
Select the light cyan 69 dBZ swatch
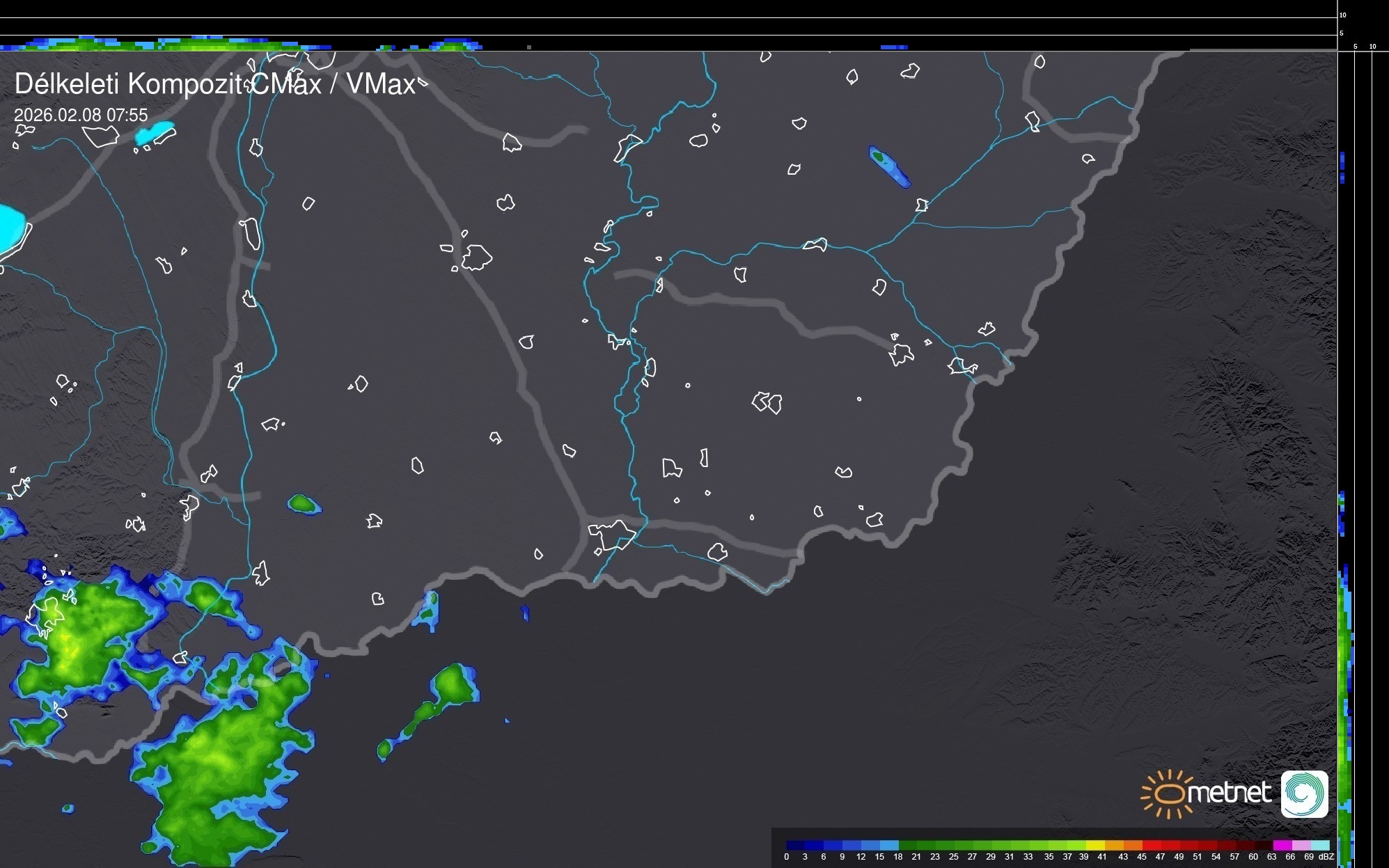coord(1319,845)
